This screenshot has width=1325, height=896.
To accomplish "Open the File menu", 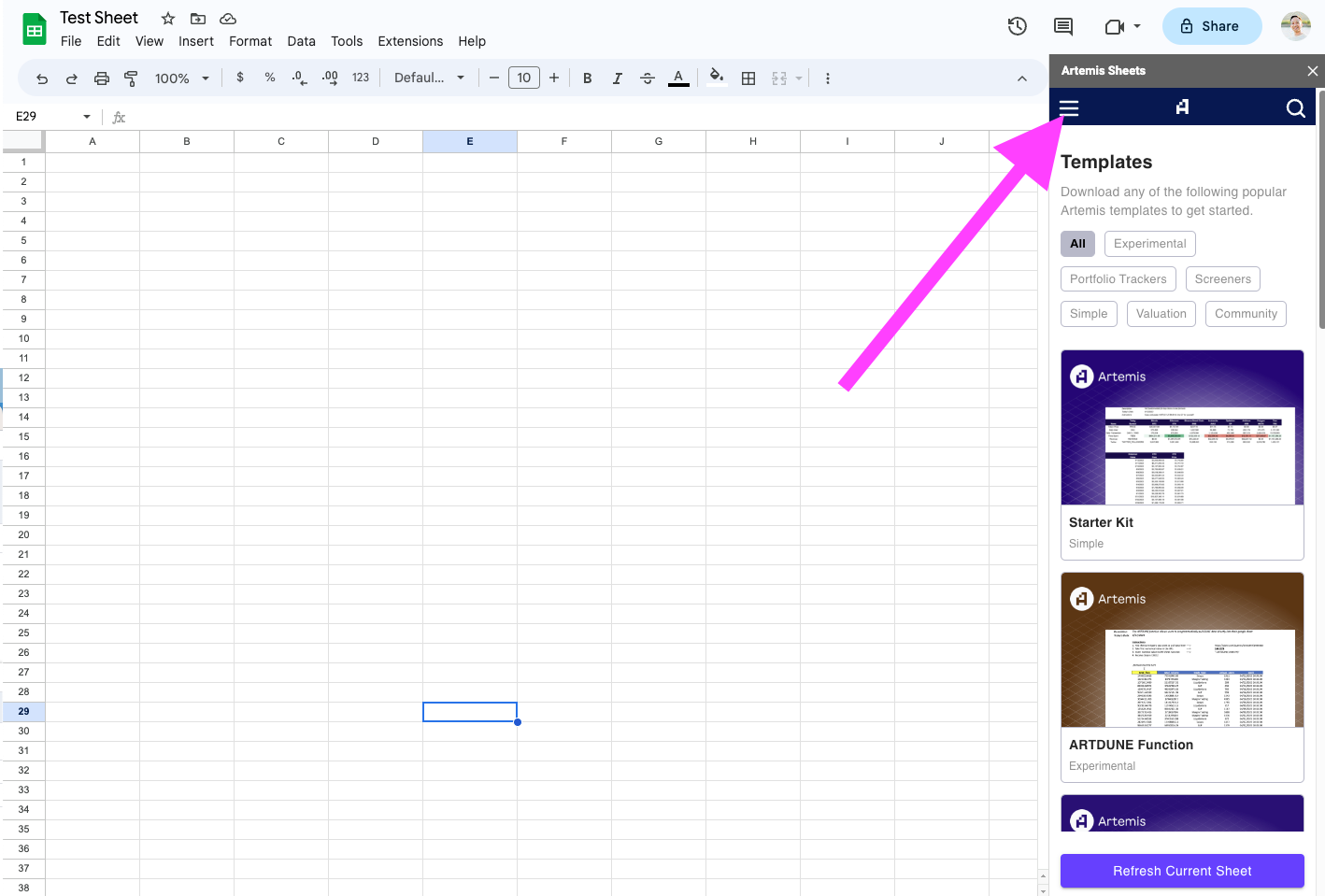I will [71, 41].
